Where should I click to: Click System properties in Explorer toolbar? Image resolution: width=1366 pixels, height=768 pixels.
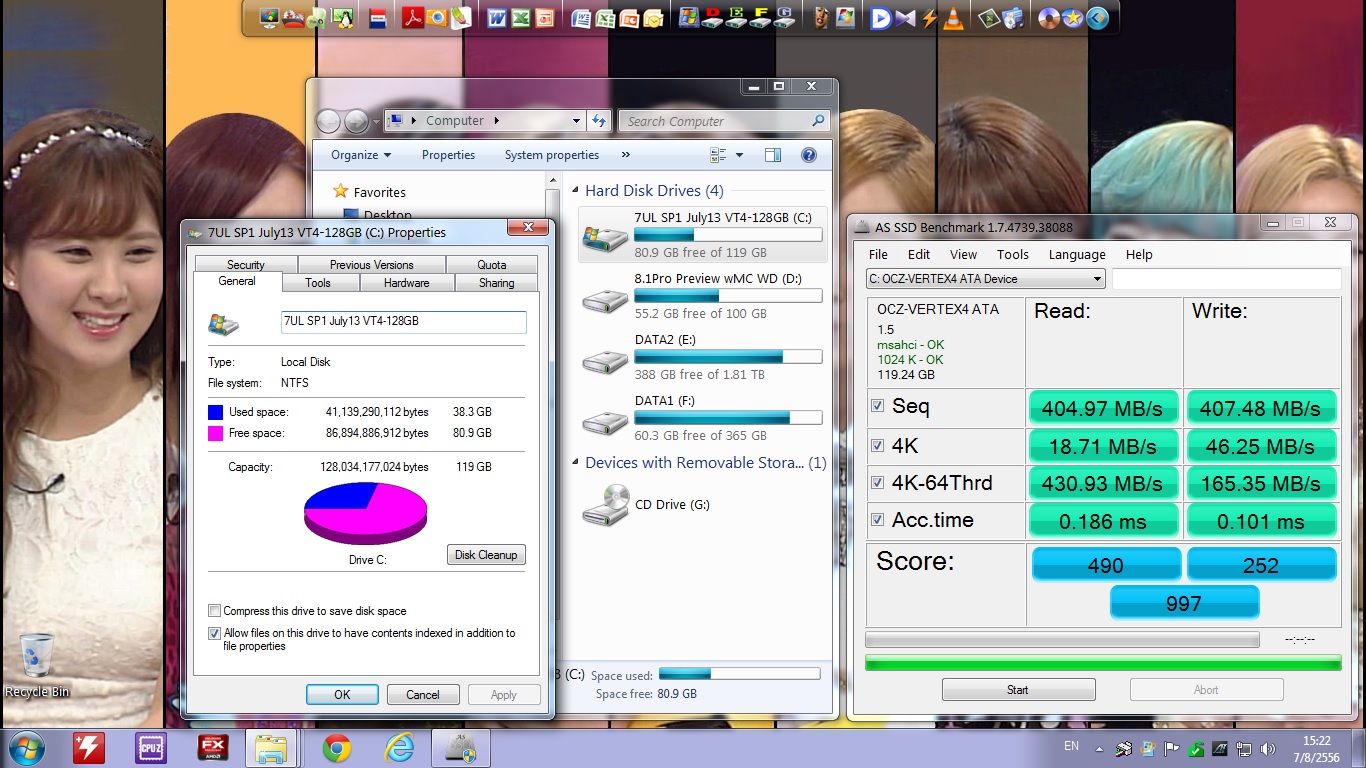pyautogui.click(x=552, y=155)
